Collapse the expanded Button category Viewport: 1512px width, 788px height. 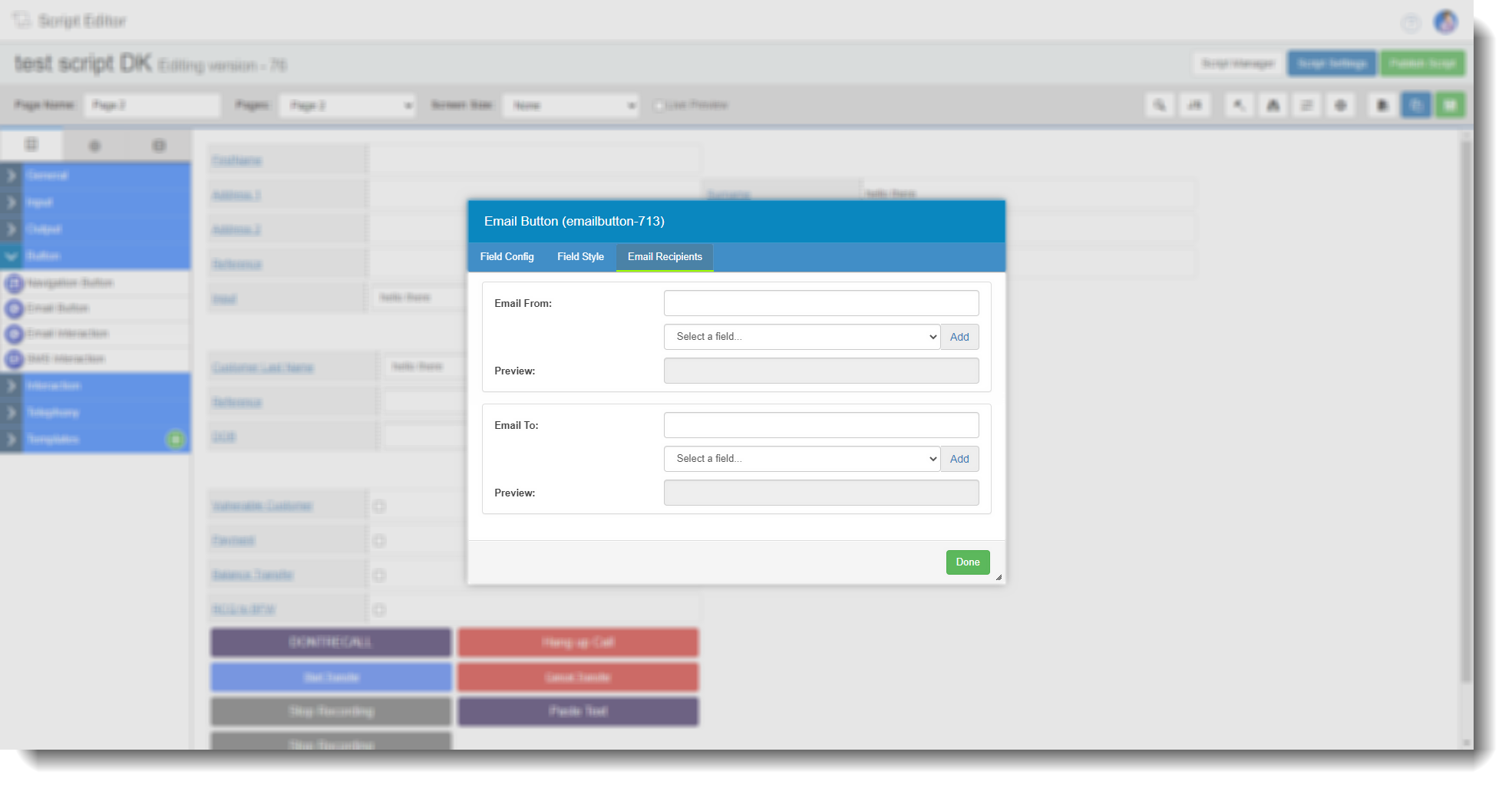(11, 256)
